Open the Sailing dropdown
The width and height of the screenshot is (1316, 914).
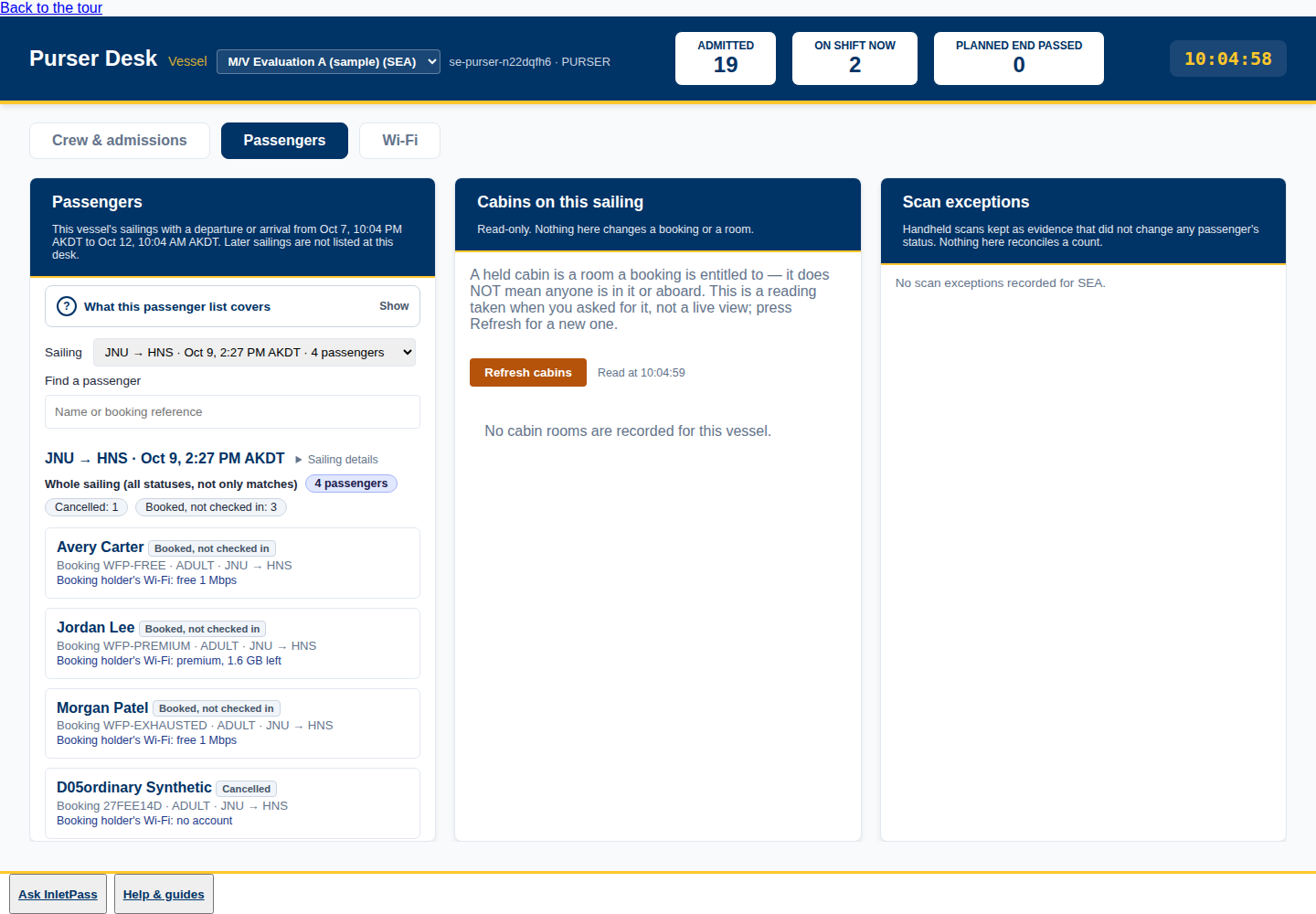coord(254,352)
